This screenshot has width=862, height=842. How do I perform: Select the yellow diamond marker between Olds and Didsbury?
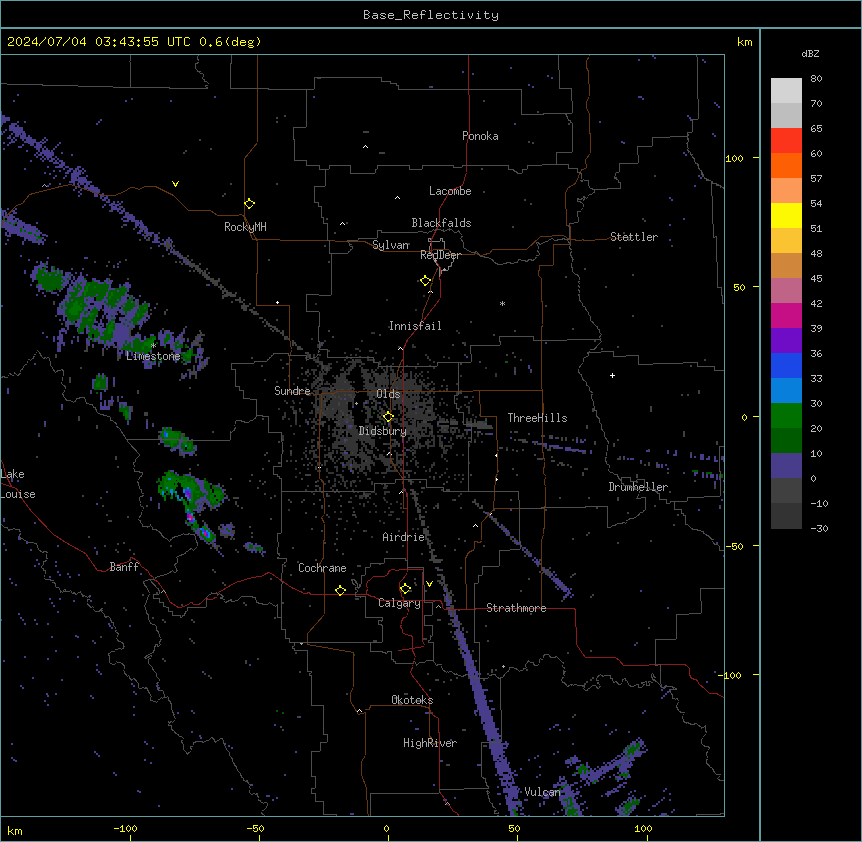388,416
